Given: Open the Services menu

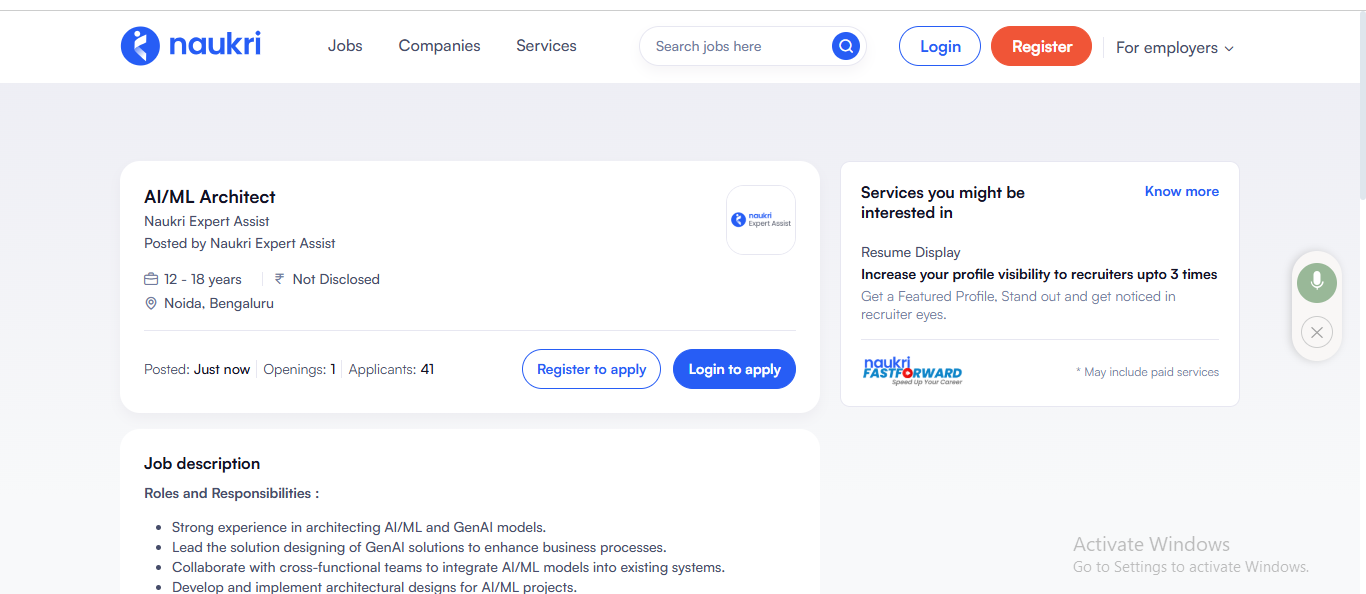Looking at the screenshot, I should pyautogui.click(x=546, y=45).
